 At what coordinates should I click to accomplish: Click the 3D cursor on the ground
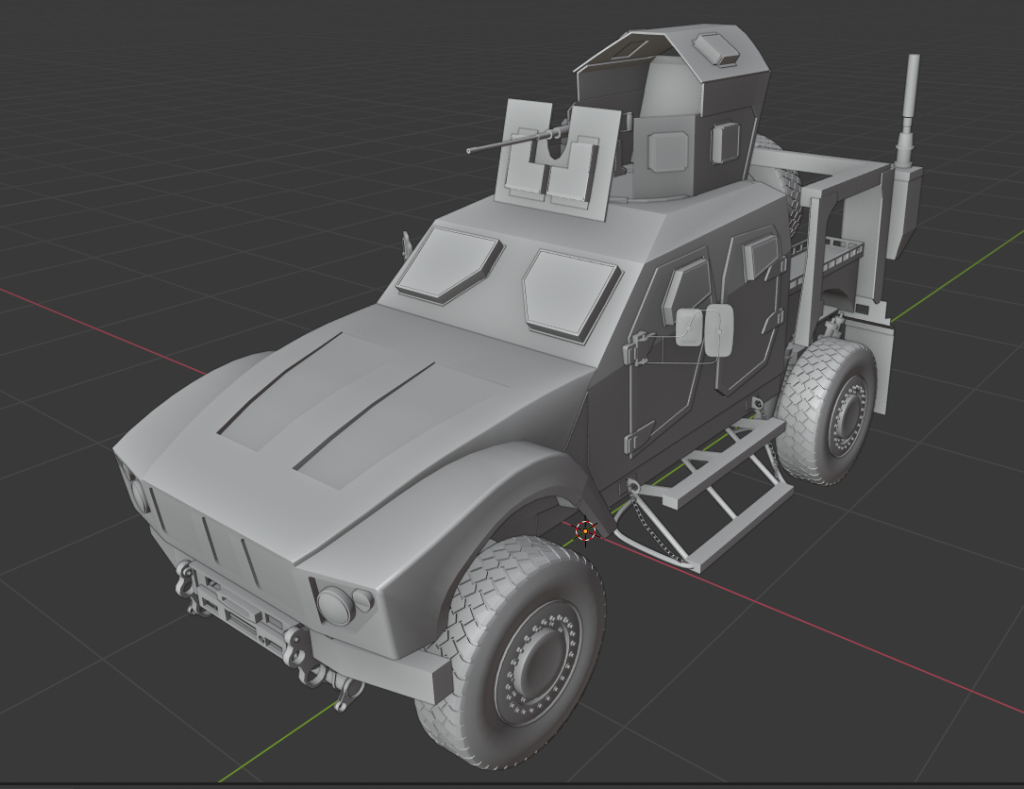pyautogui.click(x=586, y=531)
